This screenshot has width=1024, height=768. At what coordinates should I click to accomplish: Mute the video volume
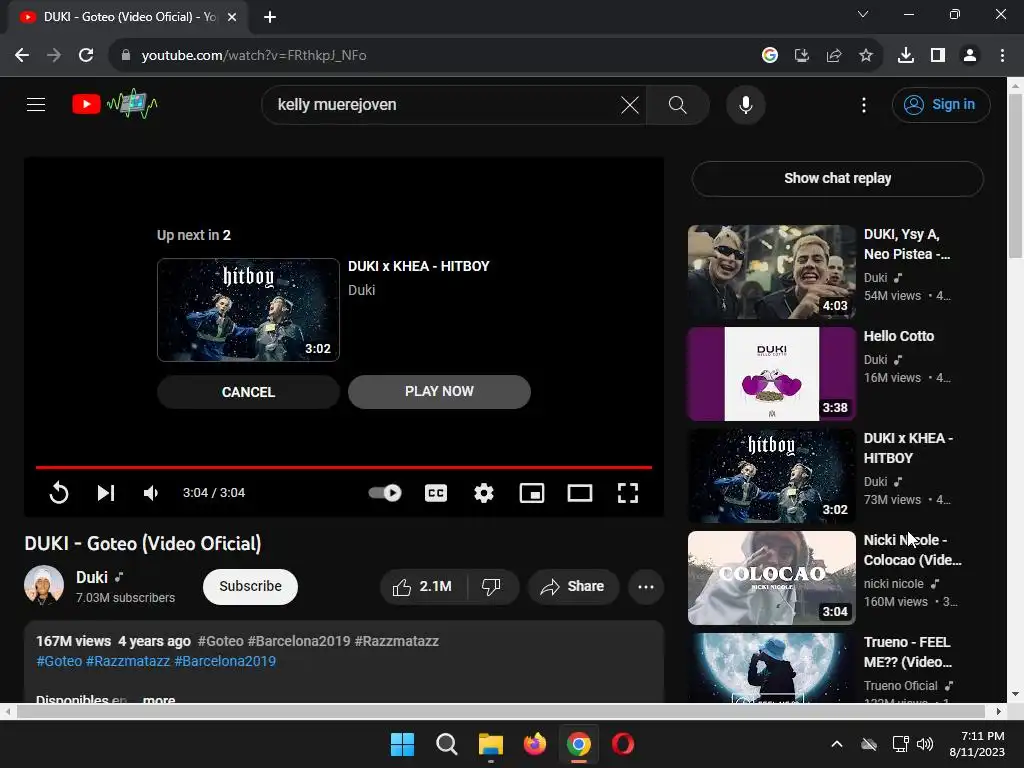tap(151, 492)
